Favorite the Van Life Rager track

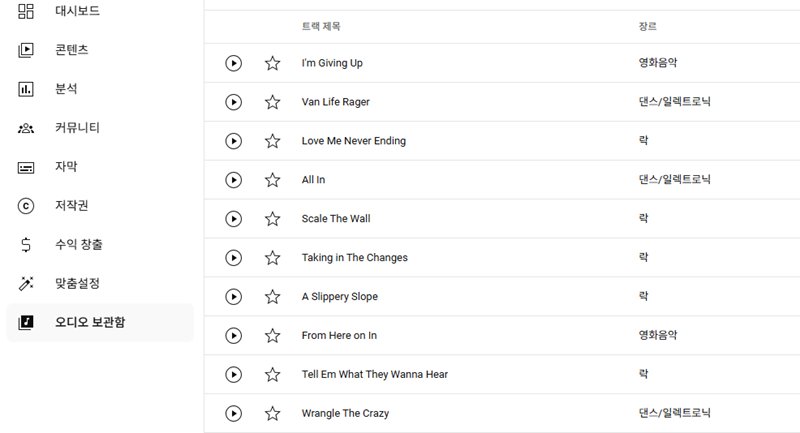click(272, 102)
